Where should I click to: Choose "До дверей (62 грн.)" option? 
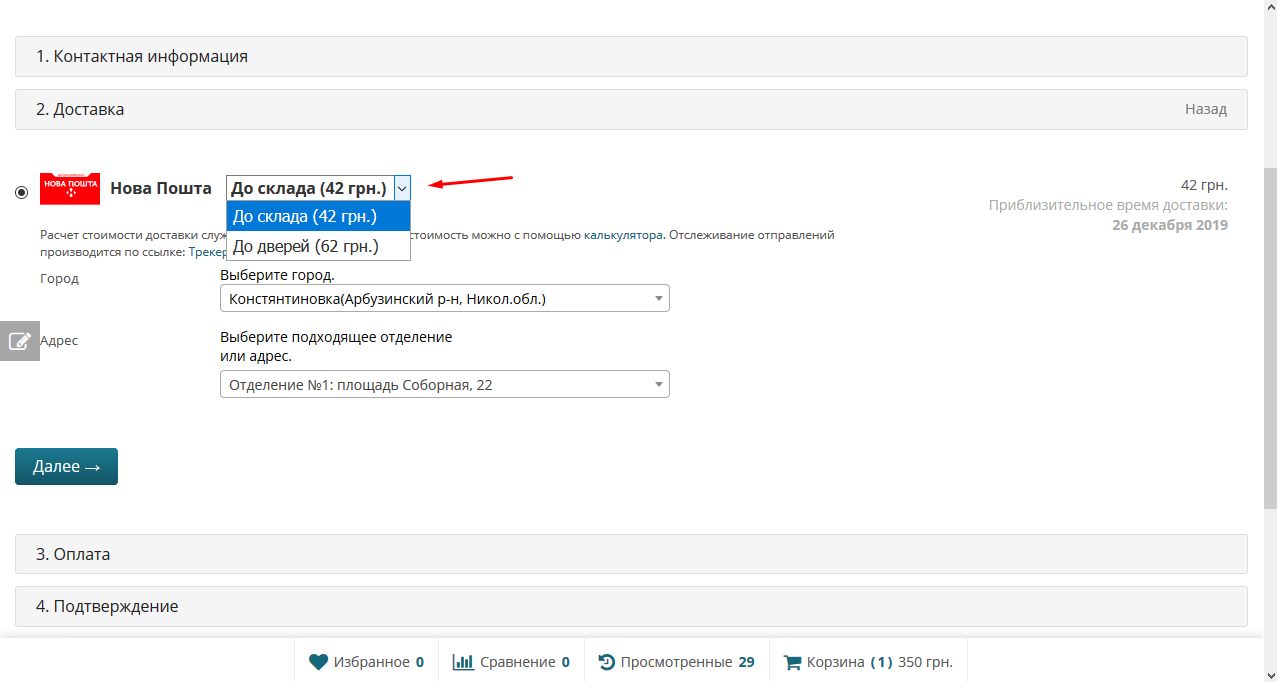[x=306, y=246]
